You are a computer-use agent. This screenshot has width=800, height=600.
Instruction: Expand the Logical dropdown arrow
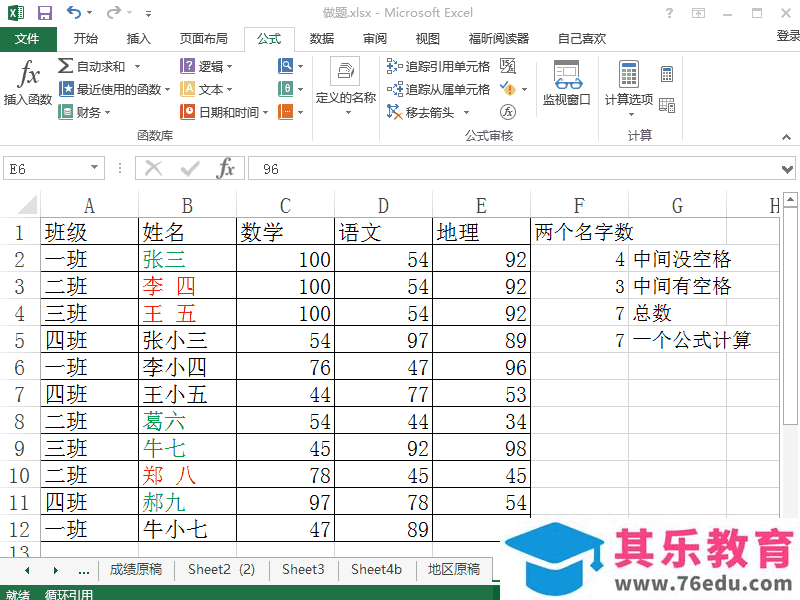pyautogui.click(x=229, y=66)
